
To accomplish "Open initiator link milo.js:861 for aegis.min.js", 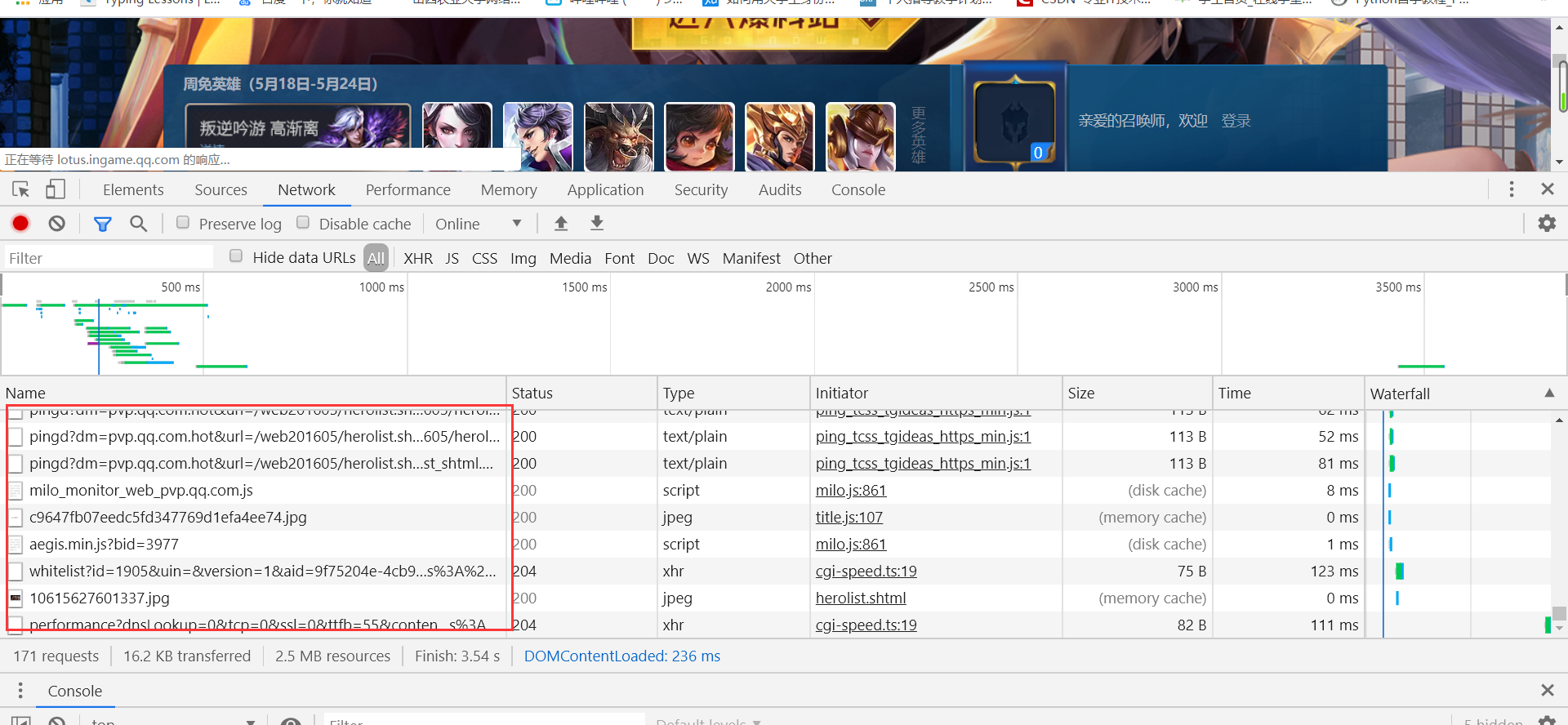I will click(x=851, y=544).
